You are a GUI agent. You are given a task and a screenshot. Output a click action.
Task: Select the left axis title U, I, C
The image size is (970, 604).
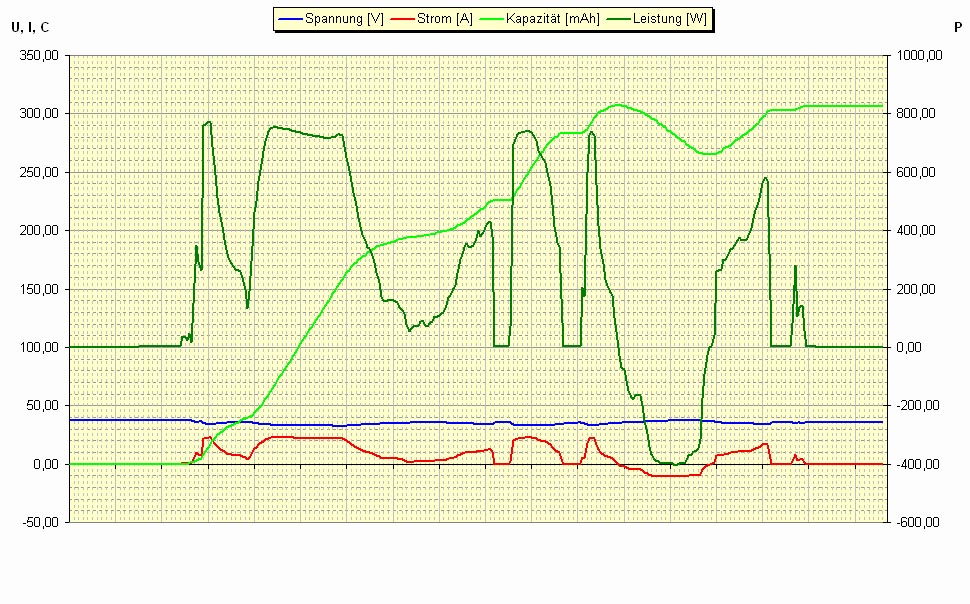tap(30, 27)
